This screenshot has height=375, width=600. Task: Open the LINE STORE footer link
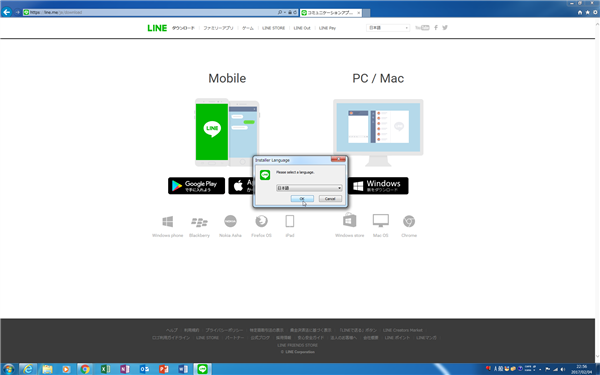point(207,338)
